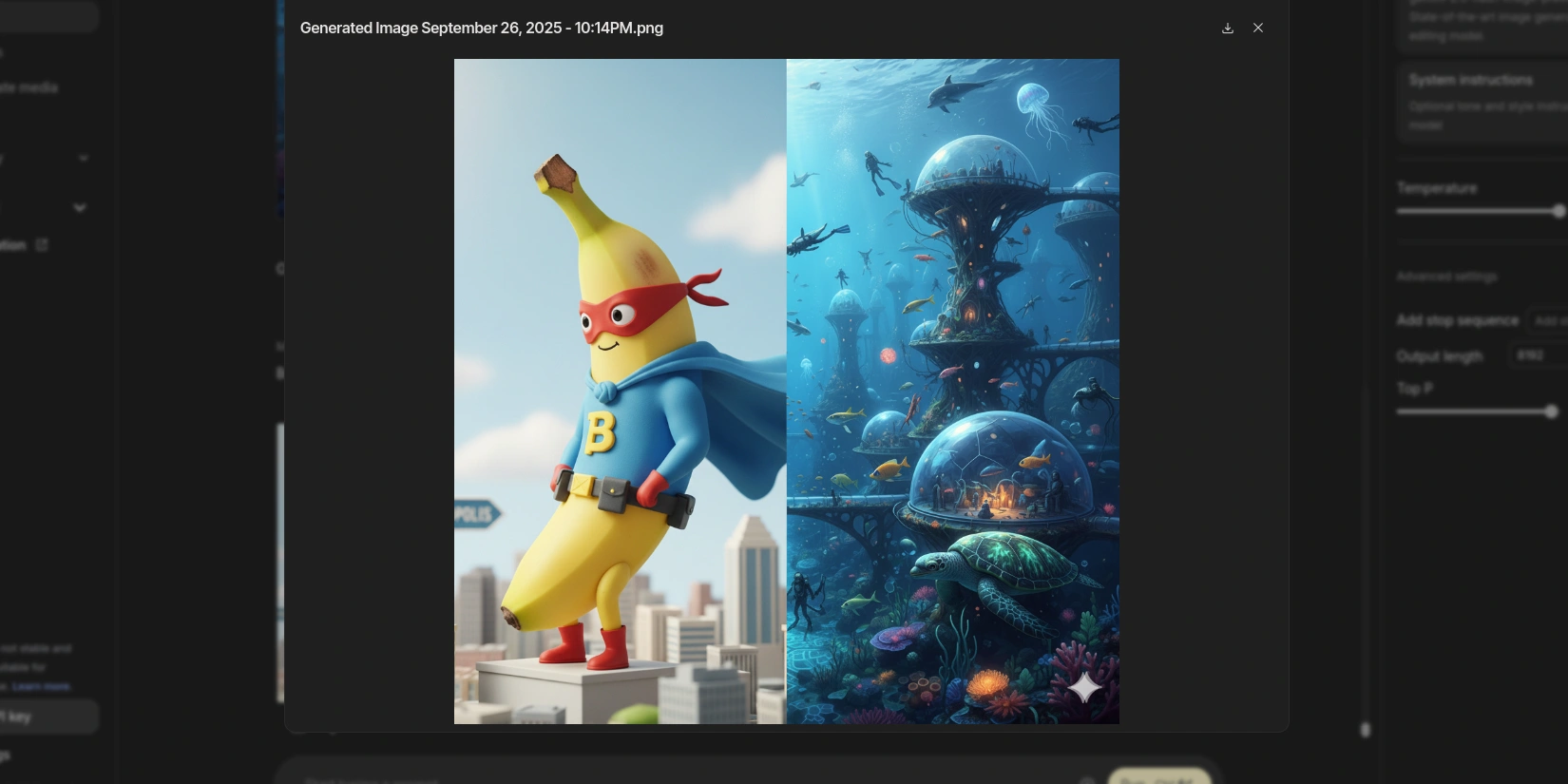The width and height of the screenshot is (1568, 784).
Task: Close the image preview dialog
Action: (x=1257, y=29)
